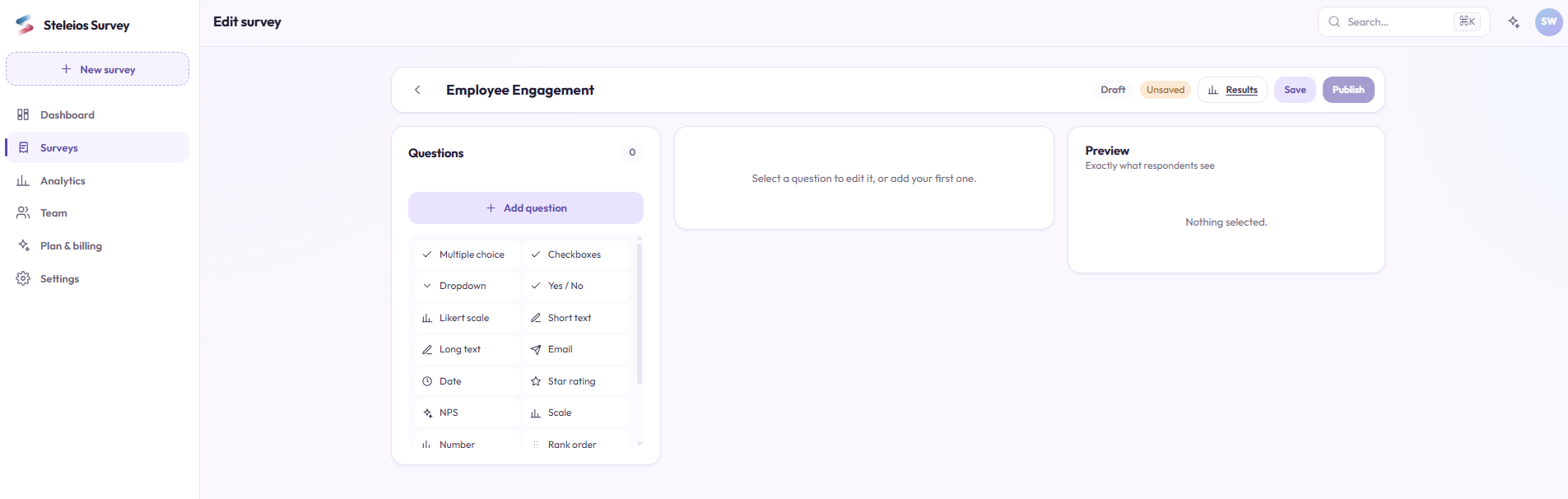
Task: Open Dashboard in the sidebar
Action: click(97, 114)
